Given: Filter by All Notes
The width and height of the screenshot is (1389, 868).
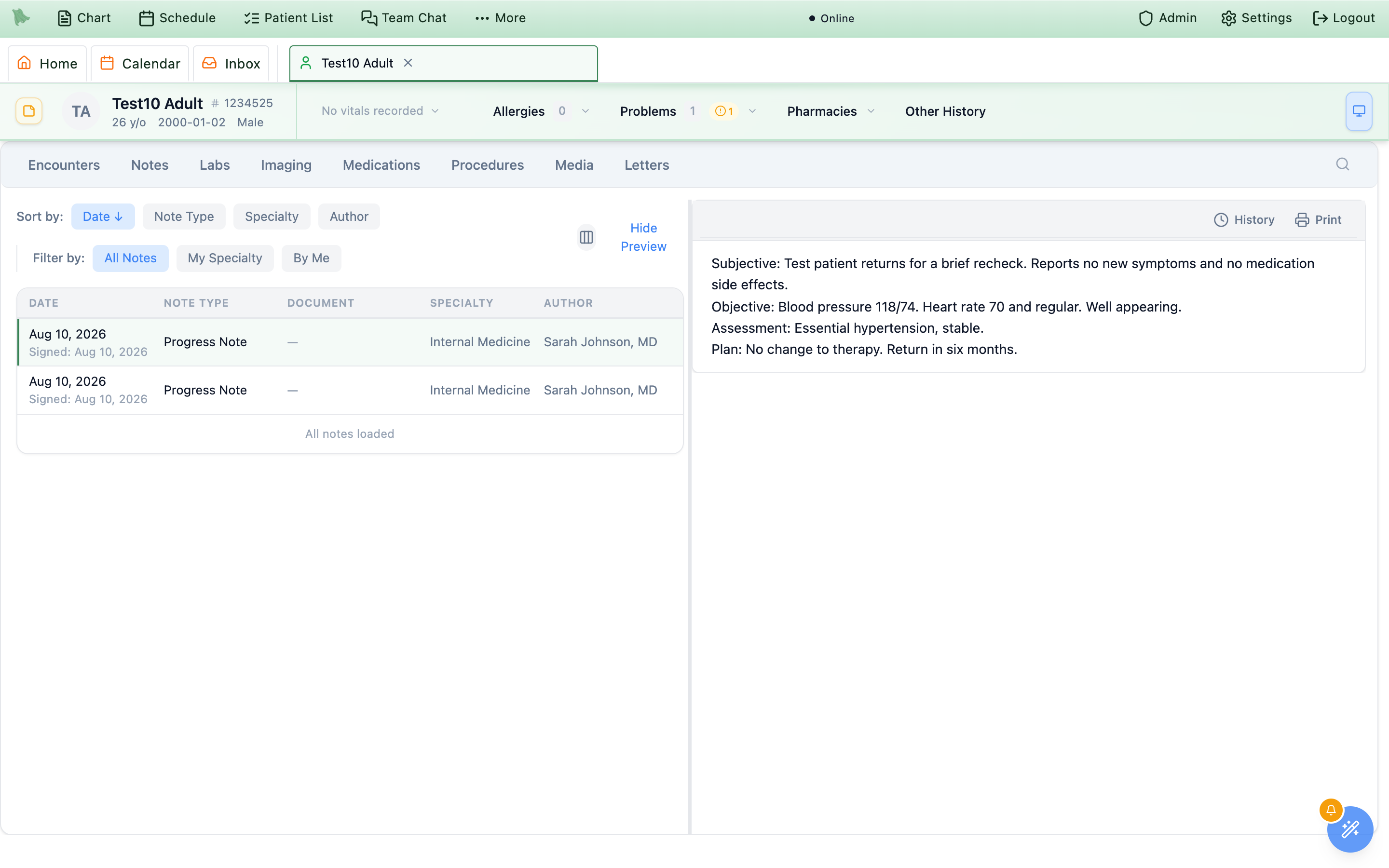Looking at the screenshot, I should 130,258.
